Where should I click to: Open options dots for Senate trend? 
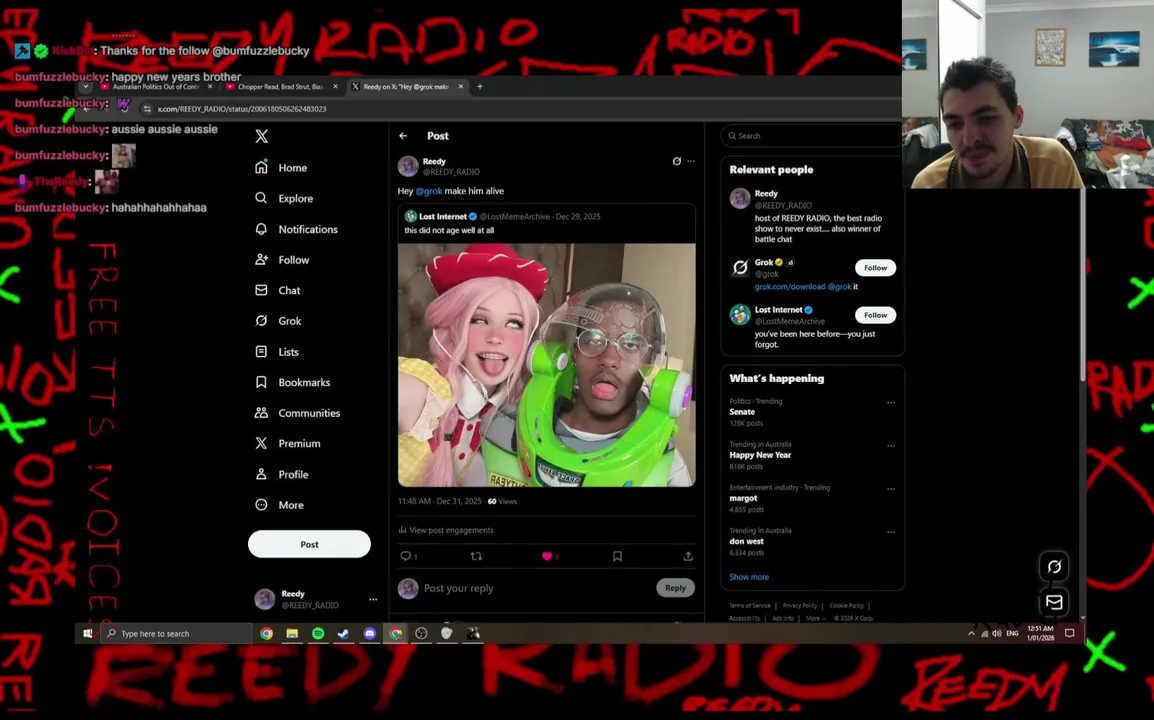[x=891, y=403]
